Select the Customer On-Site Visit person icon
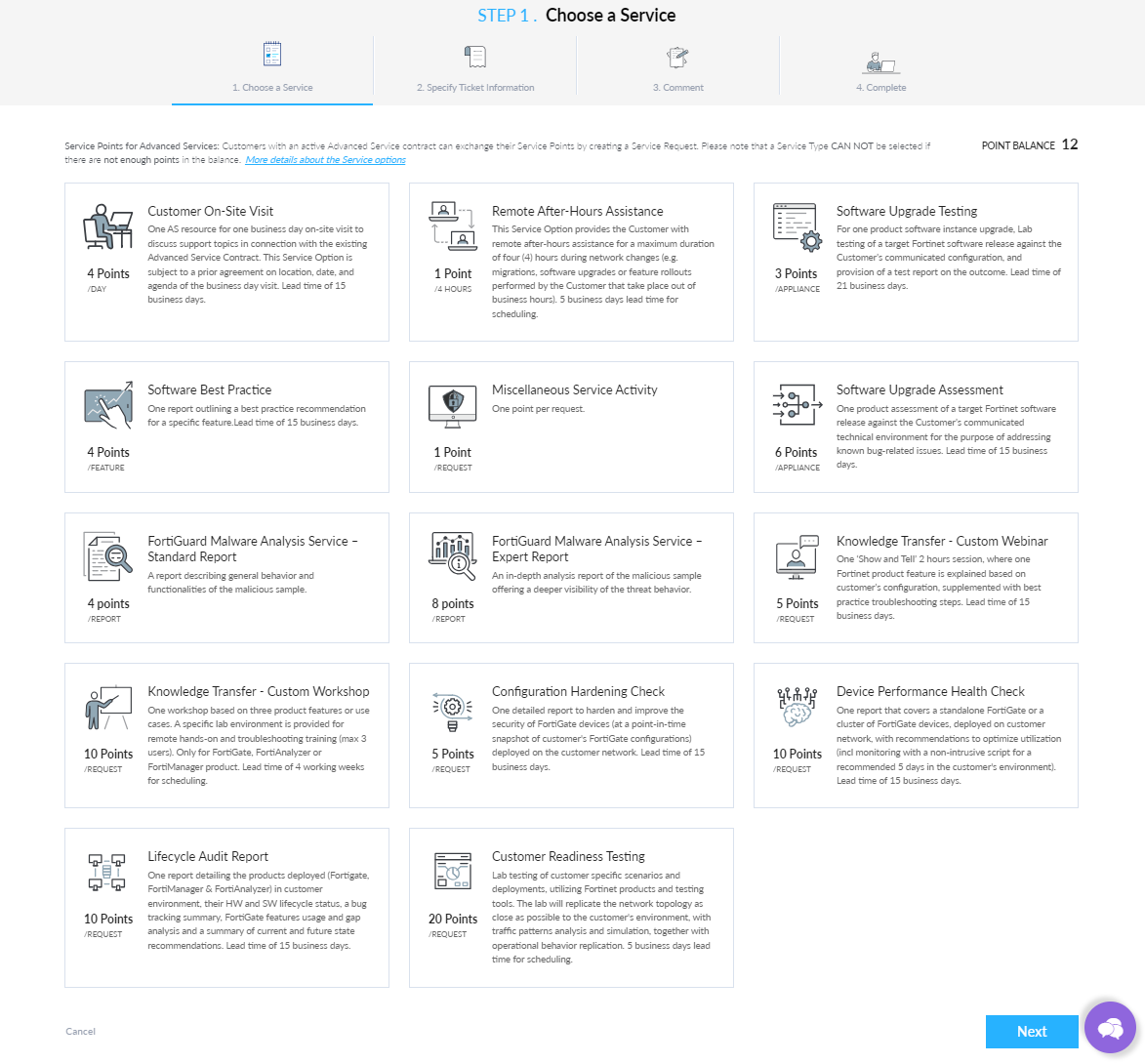 pyautogui.click(x=107, y=226)
